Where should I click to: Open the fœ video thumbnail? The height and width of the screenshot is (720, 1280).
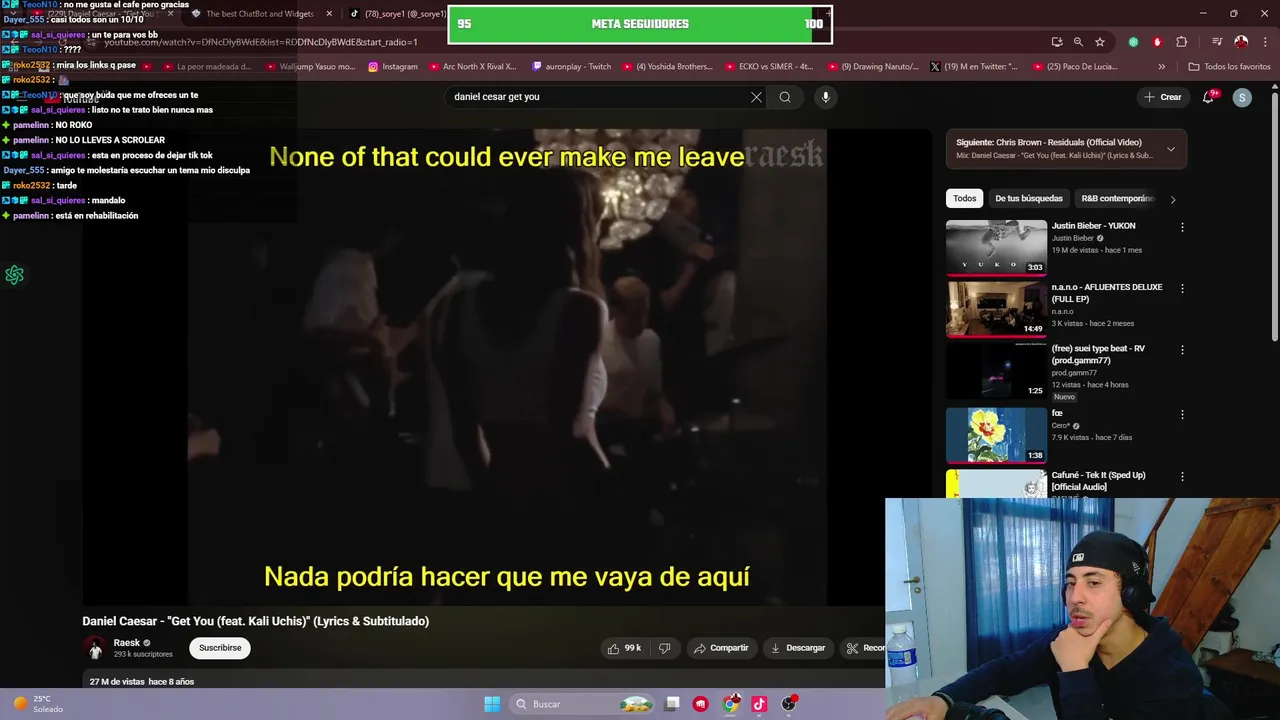(x=996, y=435)
